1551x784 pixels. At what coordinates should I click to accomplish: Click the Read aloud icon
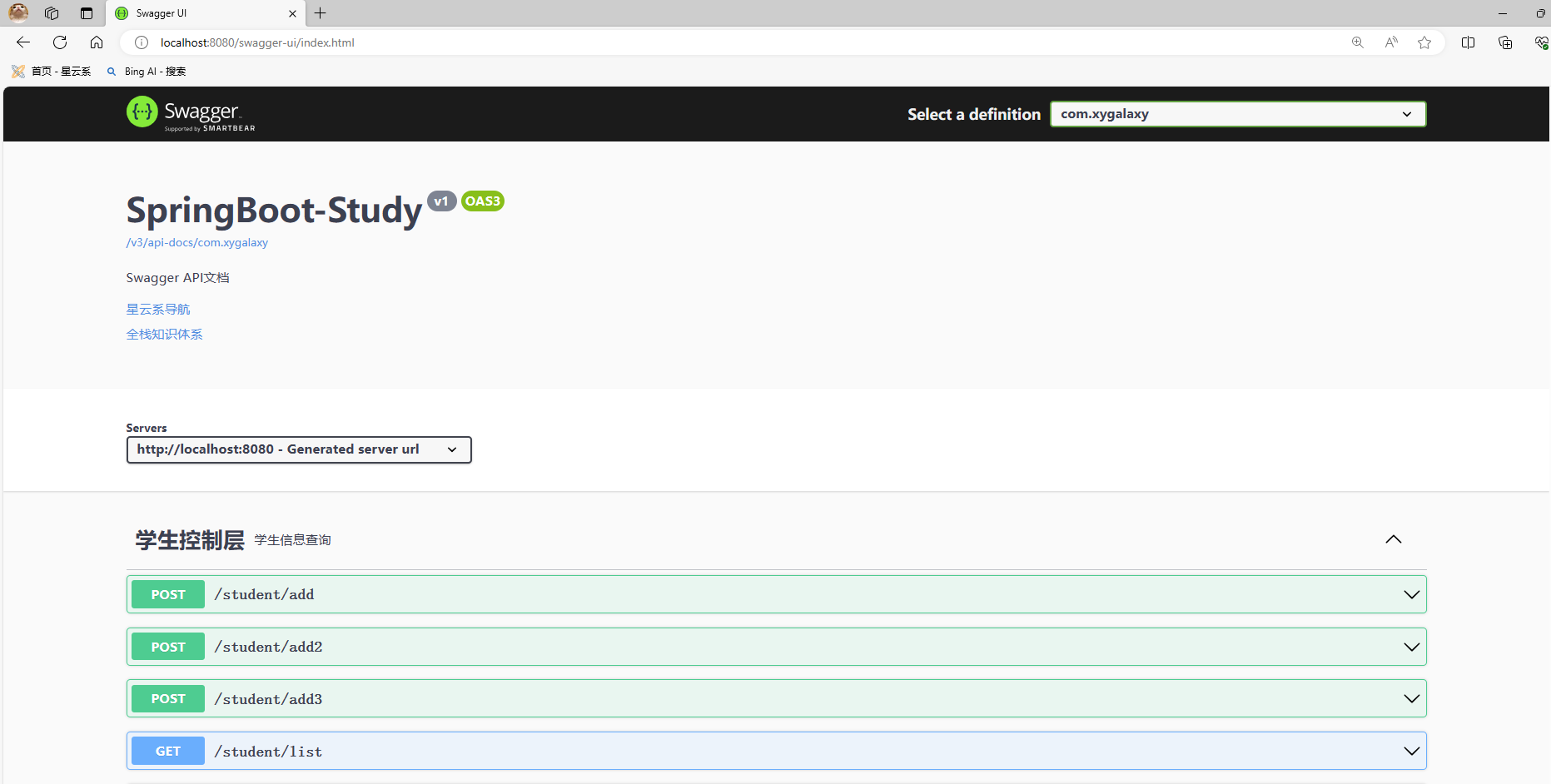point(1391,42)
